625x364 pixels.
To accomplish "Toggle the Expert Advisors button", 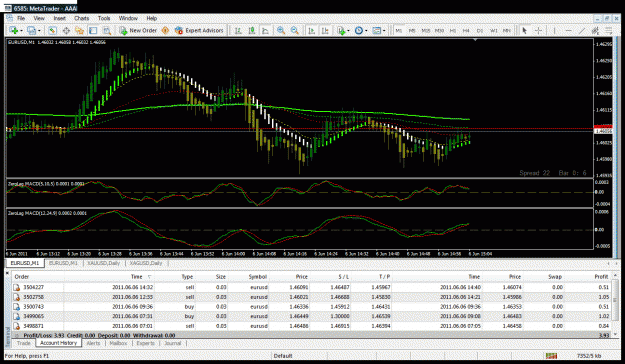I will [x=199, y=30].
